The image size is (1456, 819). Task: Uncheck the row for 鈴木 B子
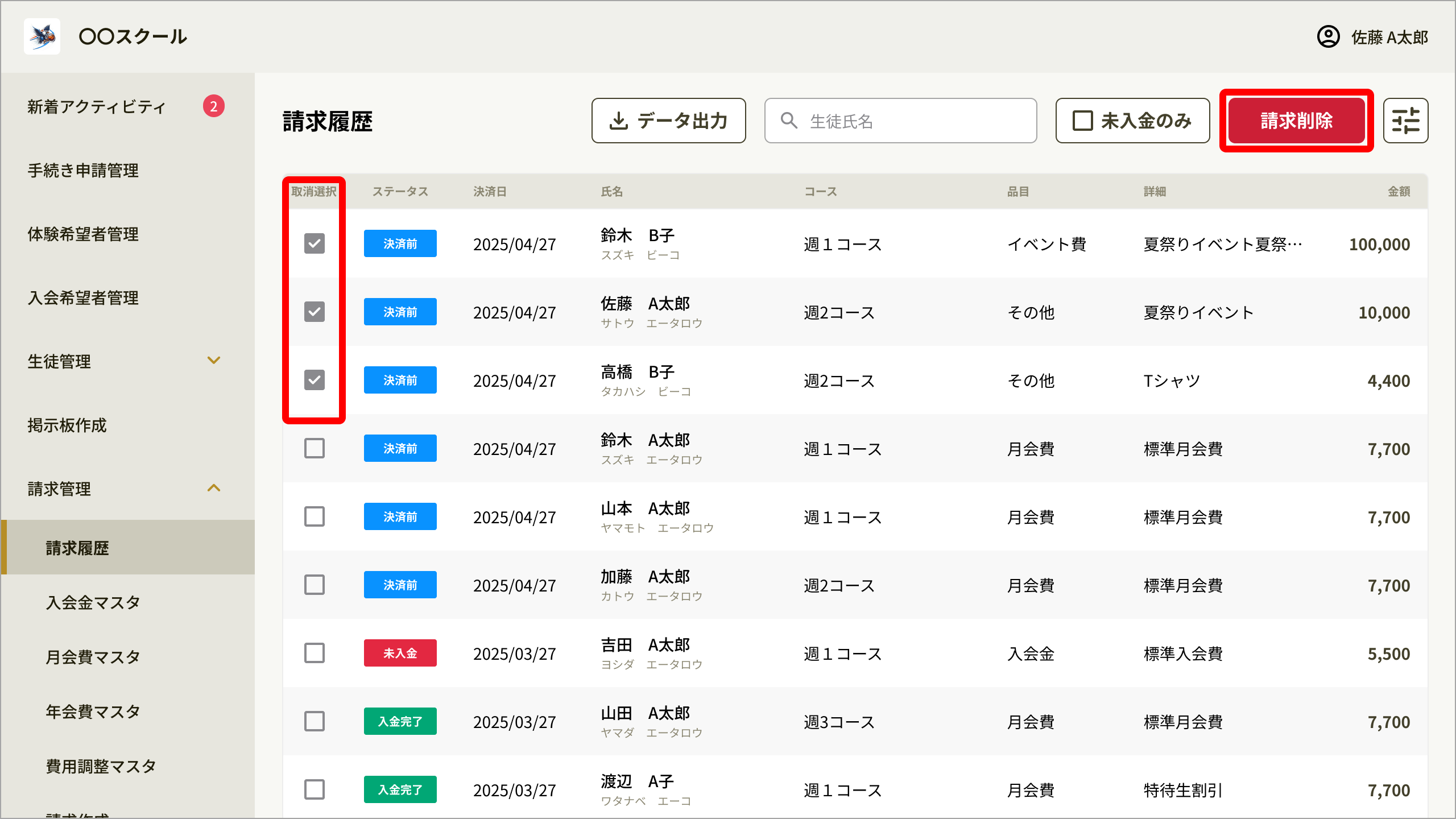pos(315,243)
